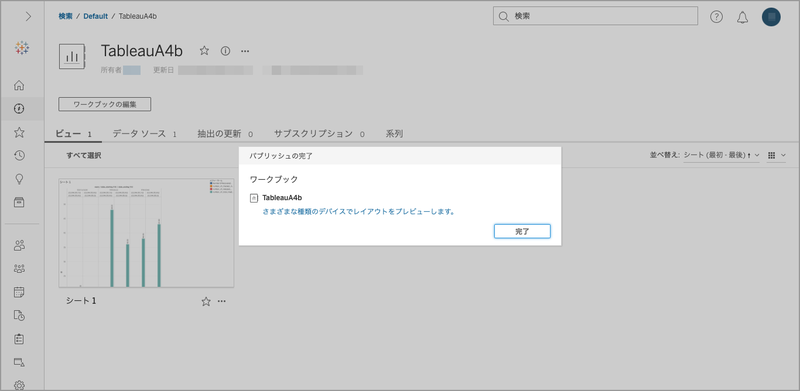Open Settings gear in sidebar
The image size is (800, 391).
[19, 385]
